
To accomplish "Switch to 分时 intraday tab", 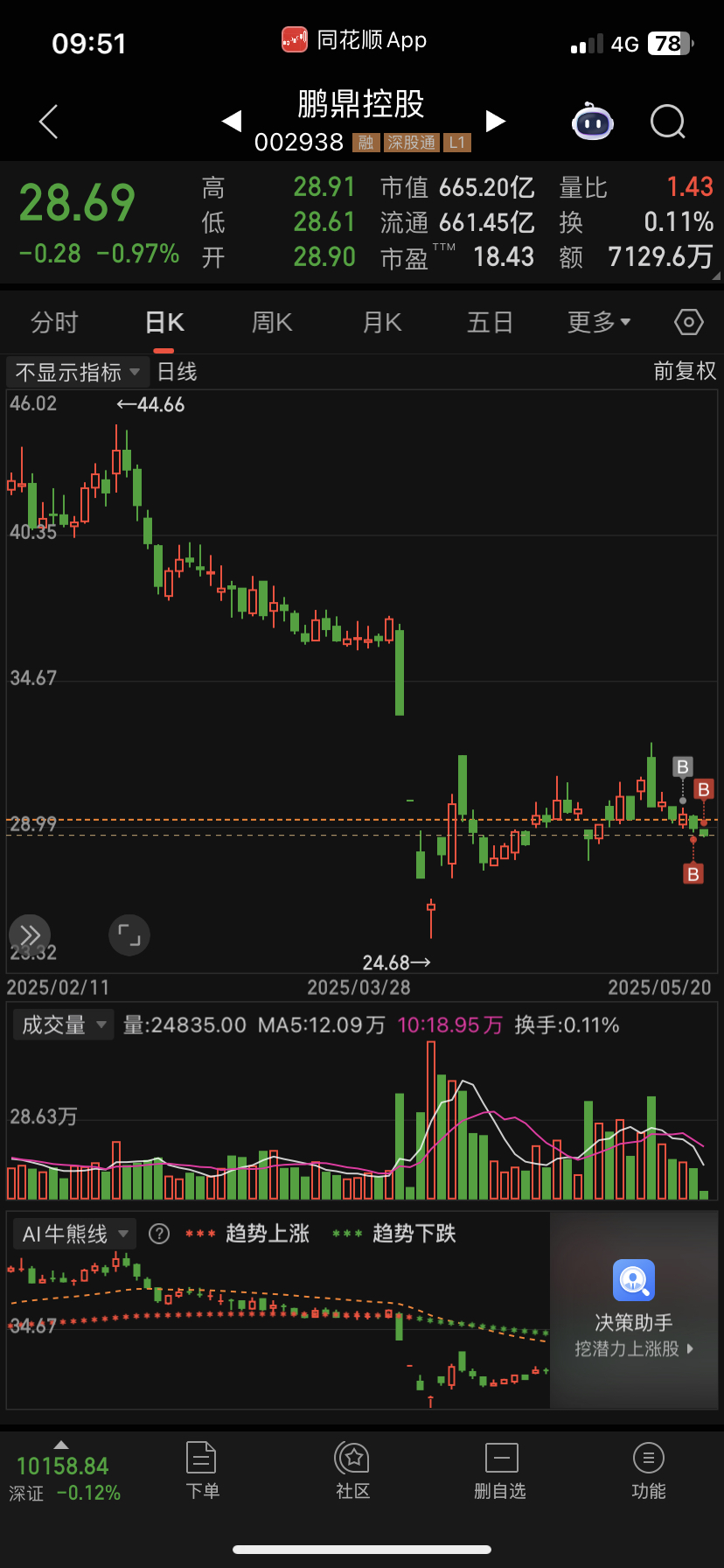I will click(54, 323).
